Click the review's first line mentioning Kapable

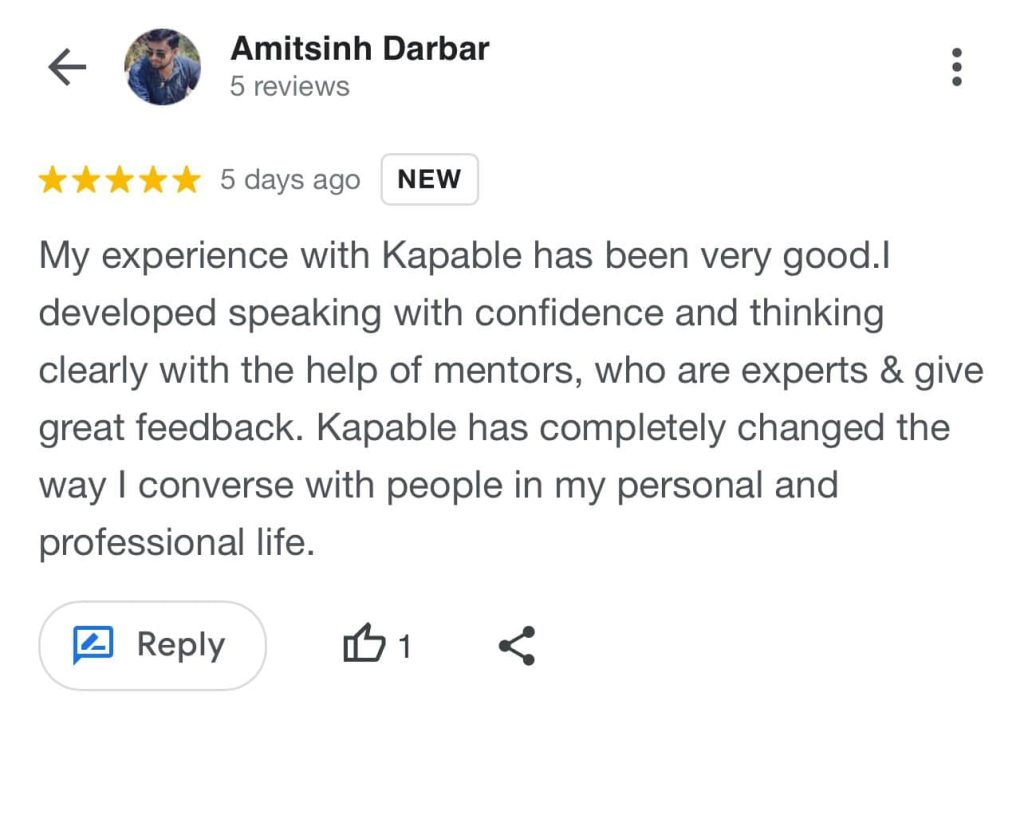pos(465,256)
